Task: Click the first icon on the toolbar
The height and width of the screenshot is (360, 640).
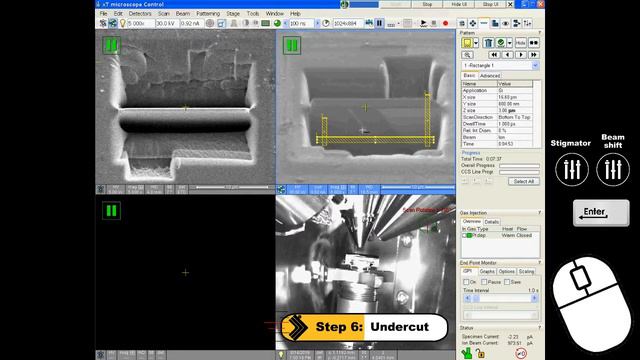Action: [103, 23]
